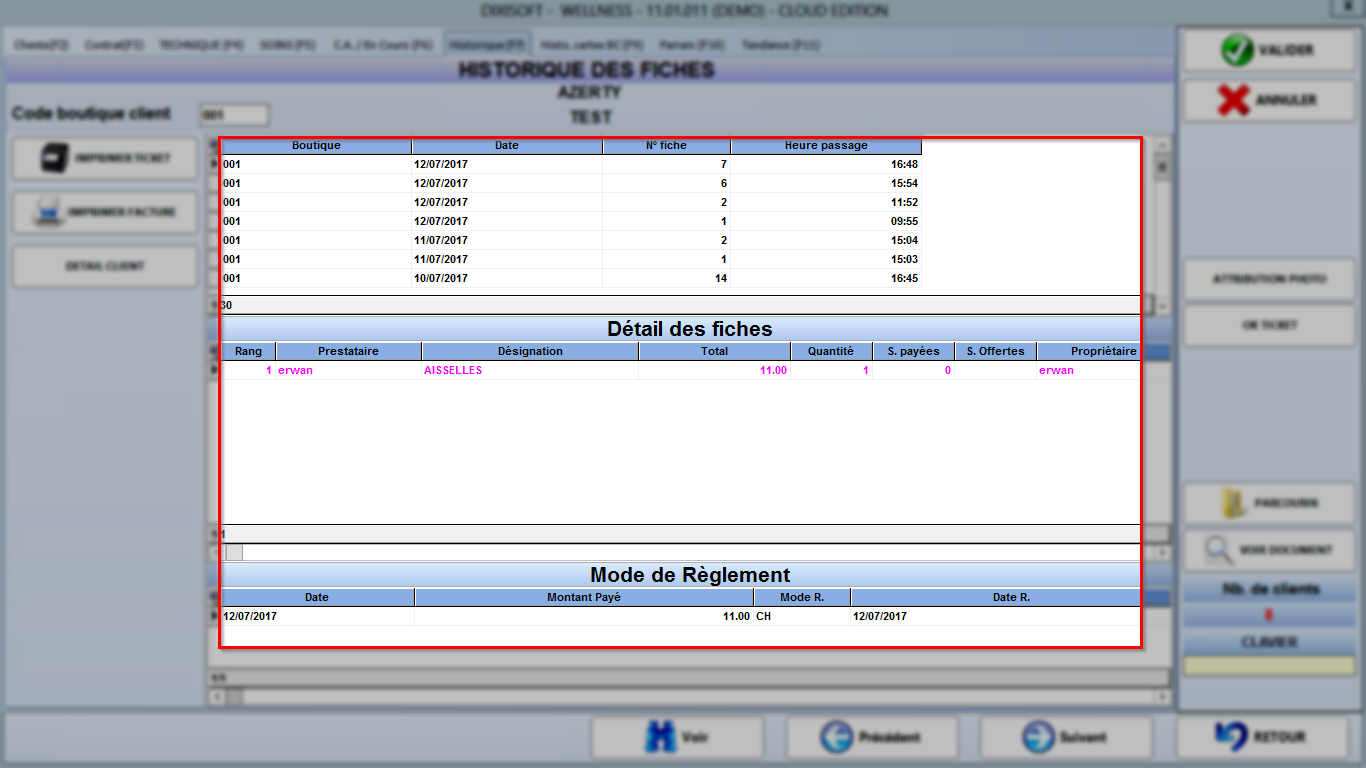Viewport: 1366px width, 768px height.
Task: Click the Montant Payé column header
Action: [x=584, y=597]
